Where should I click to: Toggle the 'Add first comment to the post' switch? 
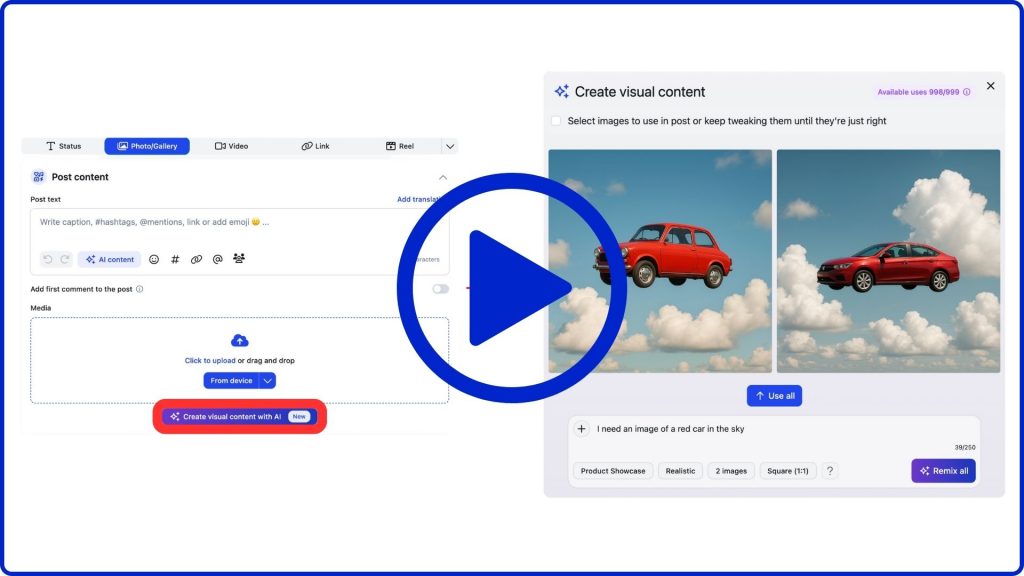pyautogui.click(x=440, y=289)
